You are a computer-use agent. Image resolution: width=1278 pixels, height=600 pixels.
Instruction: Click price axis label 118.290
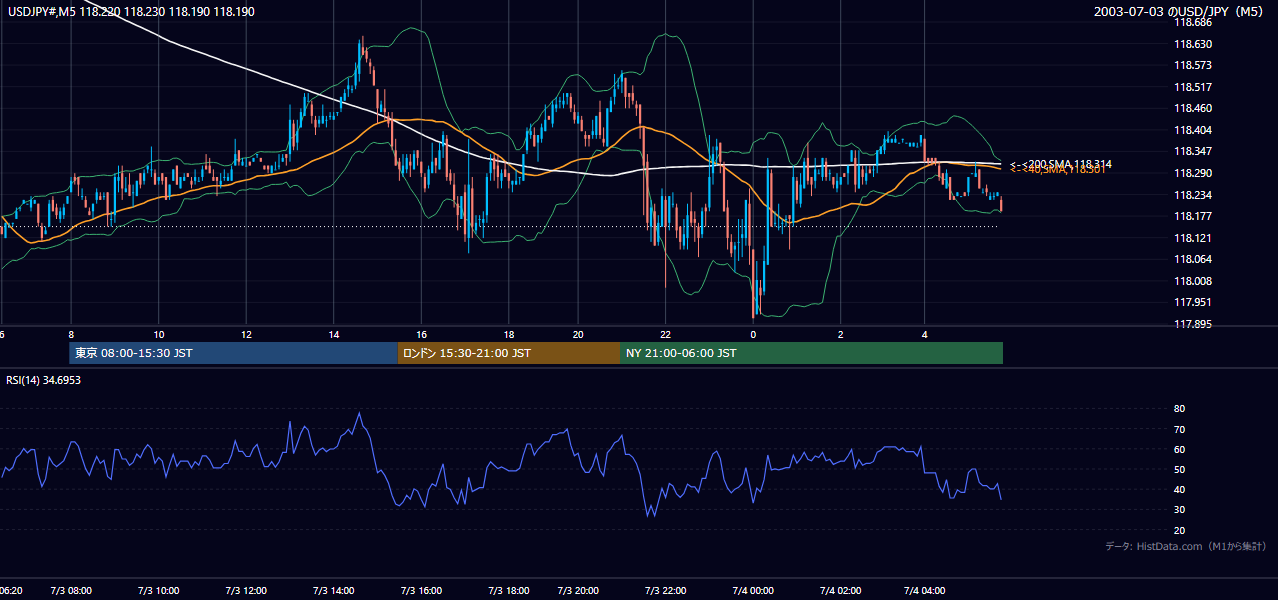(x=1193, y=173)
